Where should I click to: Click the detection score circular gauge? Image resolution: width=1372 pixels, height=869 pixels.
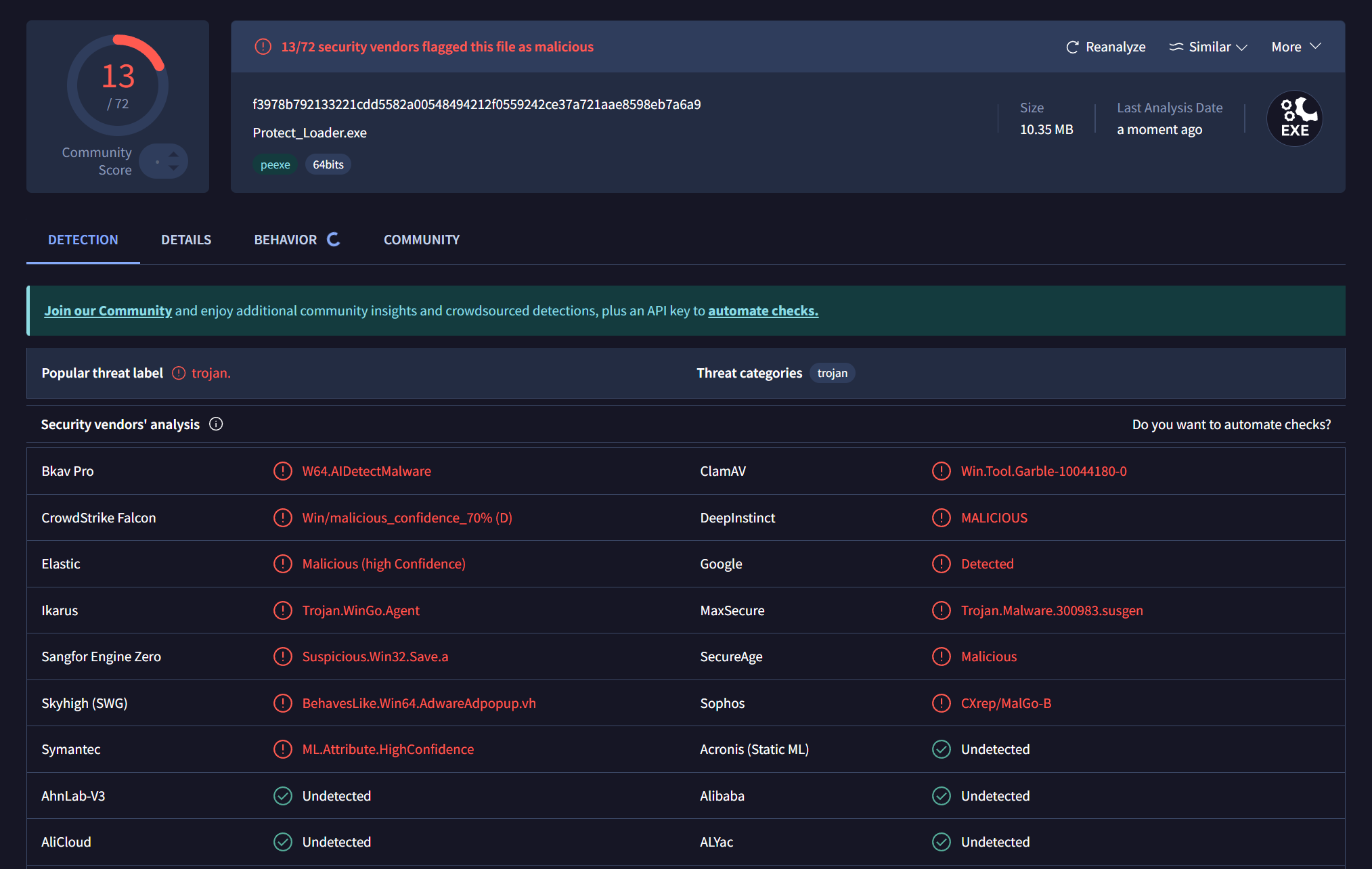118,85
